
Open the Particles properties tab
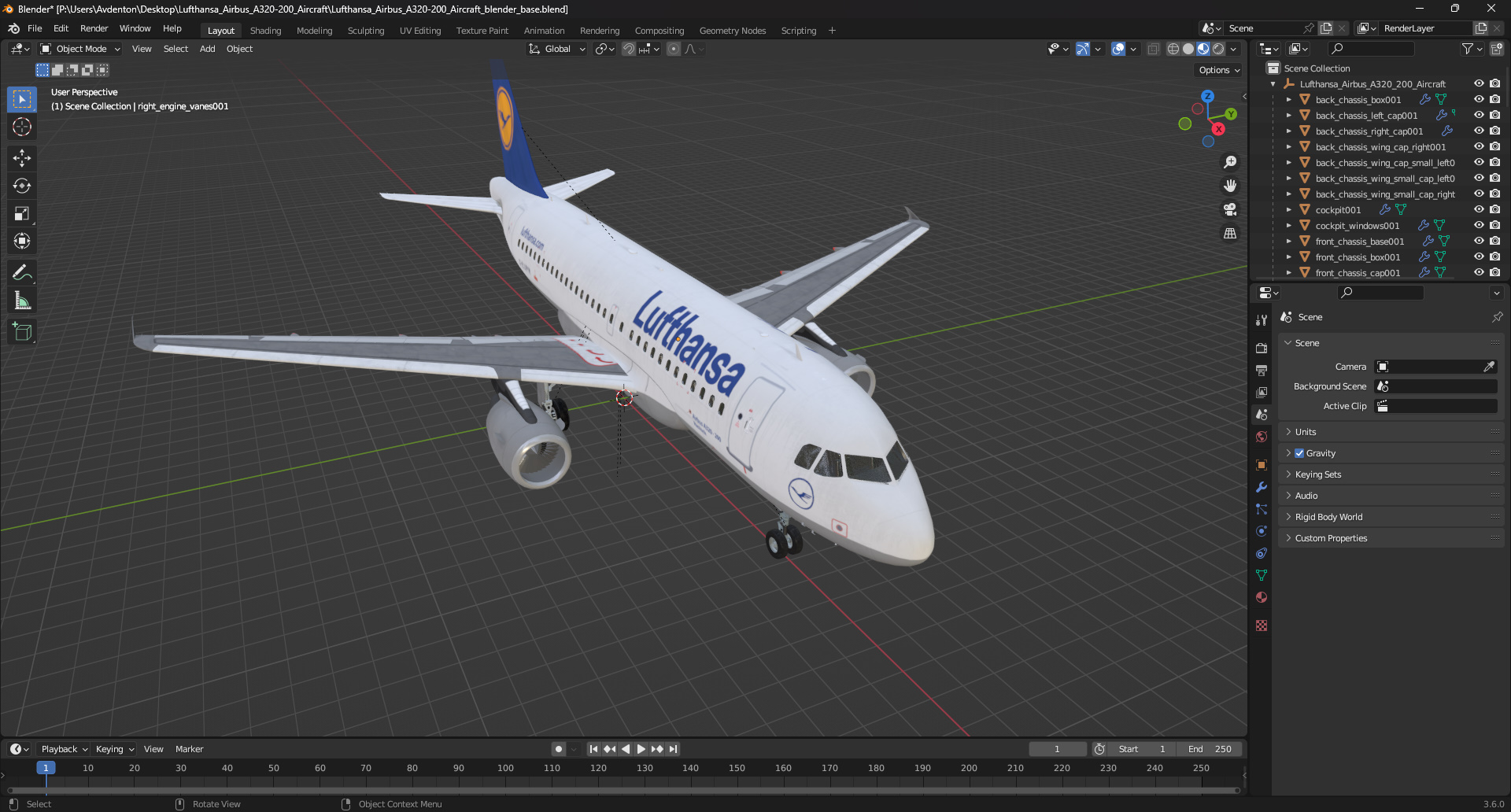[1262, 509]
